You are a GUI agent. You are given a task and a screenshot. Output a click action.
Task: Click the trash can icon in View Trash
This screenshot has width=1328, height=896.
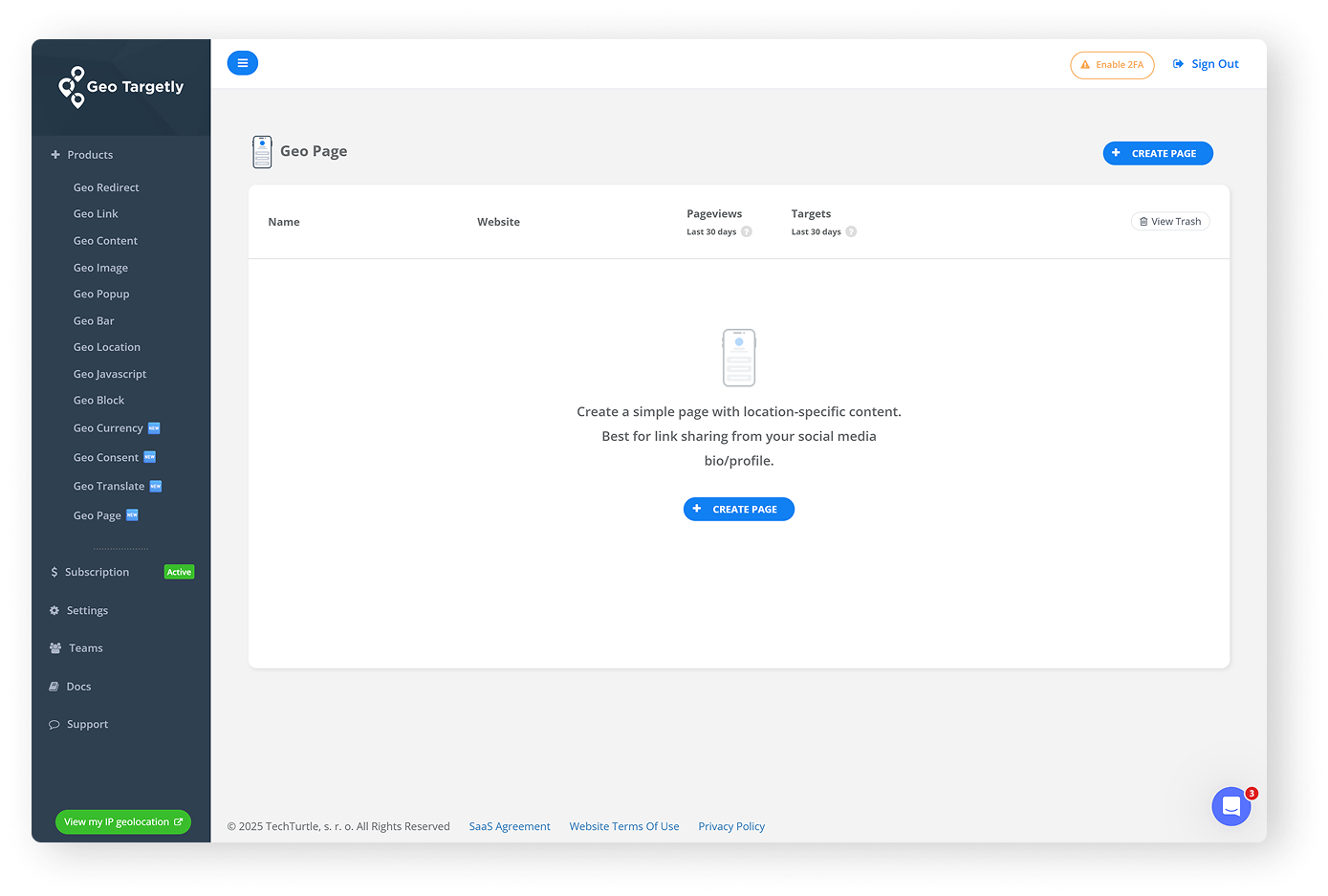pos(1143,222)
